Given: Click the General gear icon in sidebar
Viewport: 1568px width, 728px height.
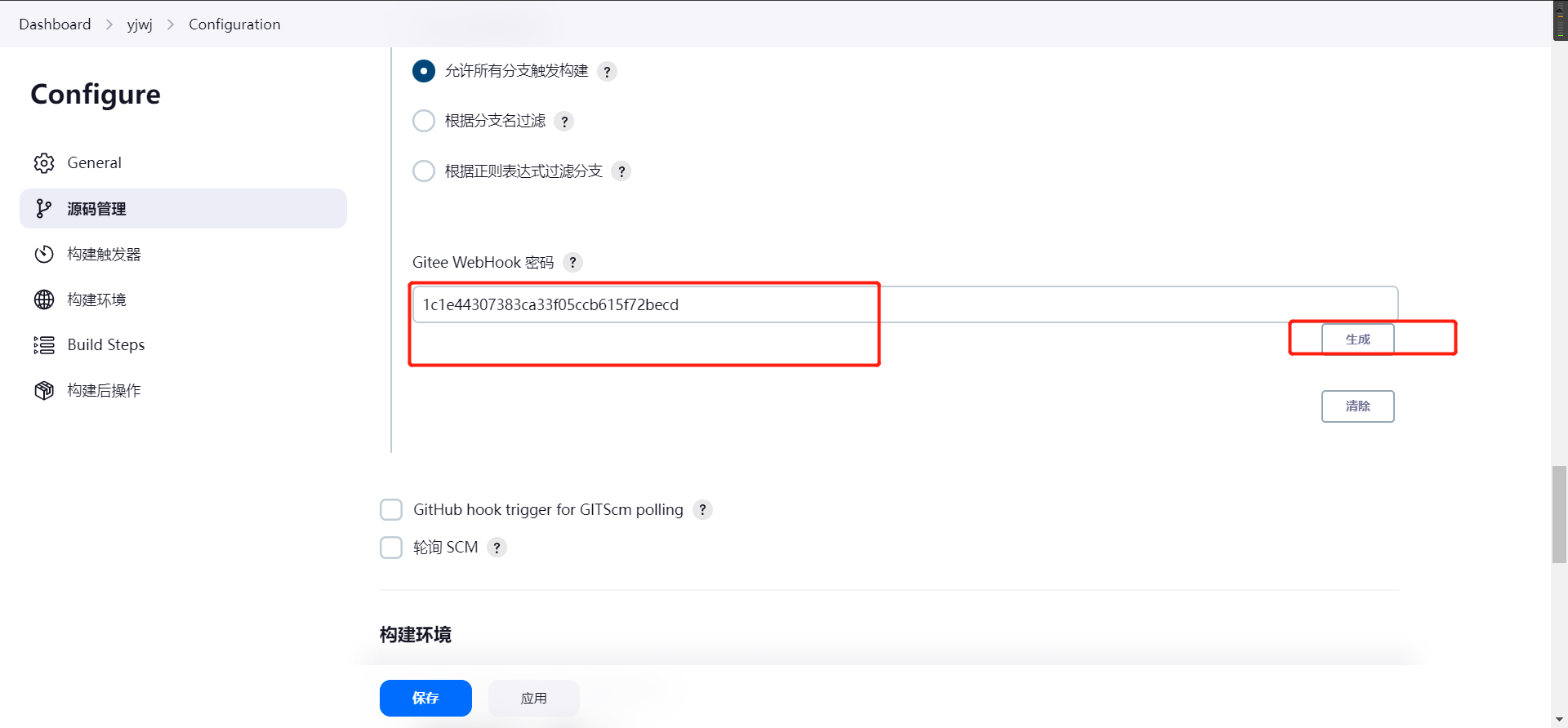Looking at the screenshot, I should tap(44, 163).
